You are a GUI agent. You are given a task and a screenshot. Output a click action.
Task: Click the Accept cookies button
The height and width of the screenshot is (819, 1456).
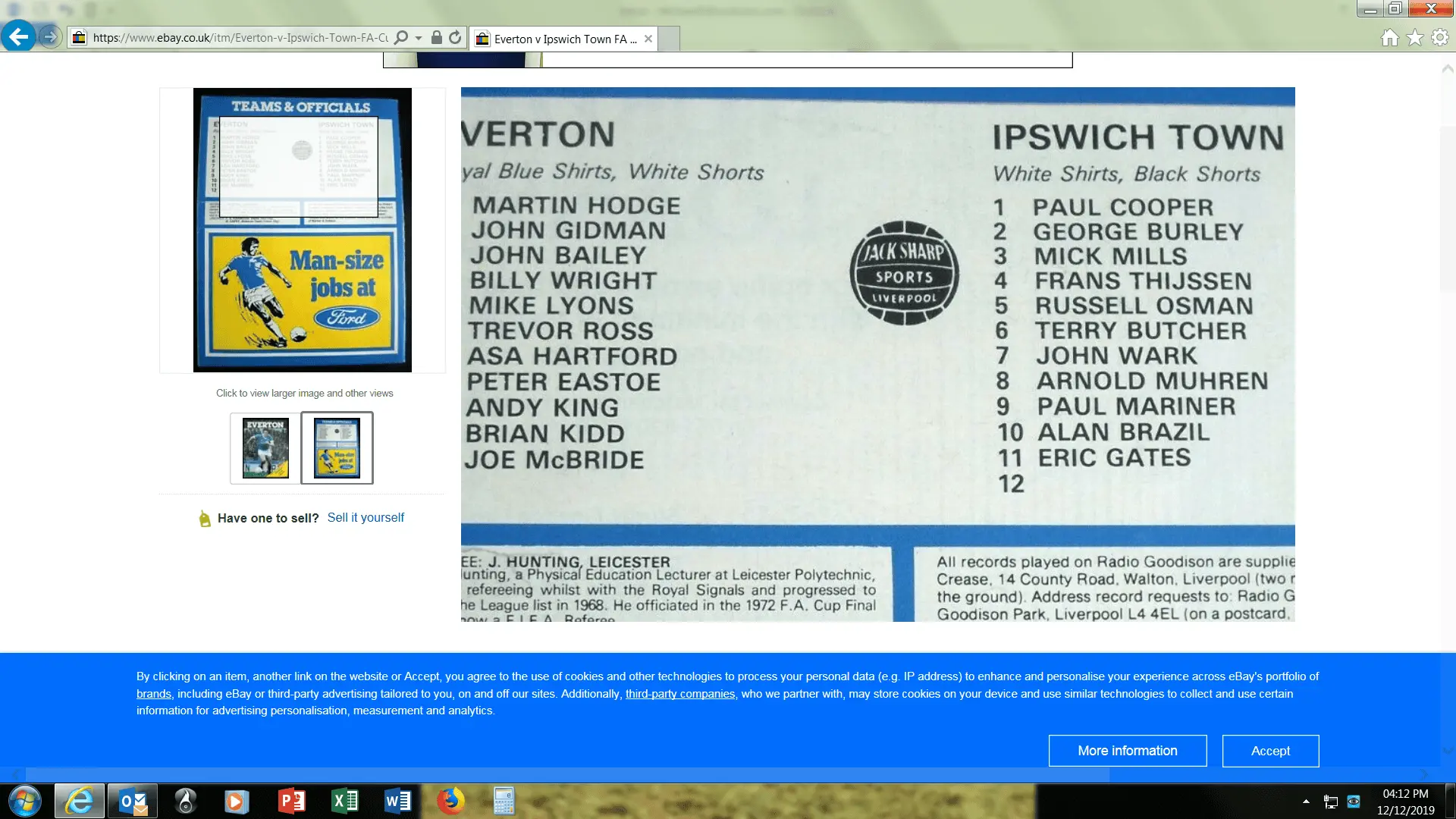1270,751
